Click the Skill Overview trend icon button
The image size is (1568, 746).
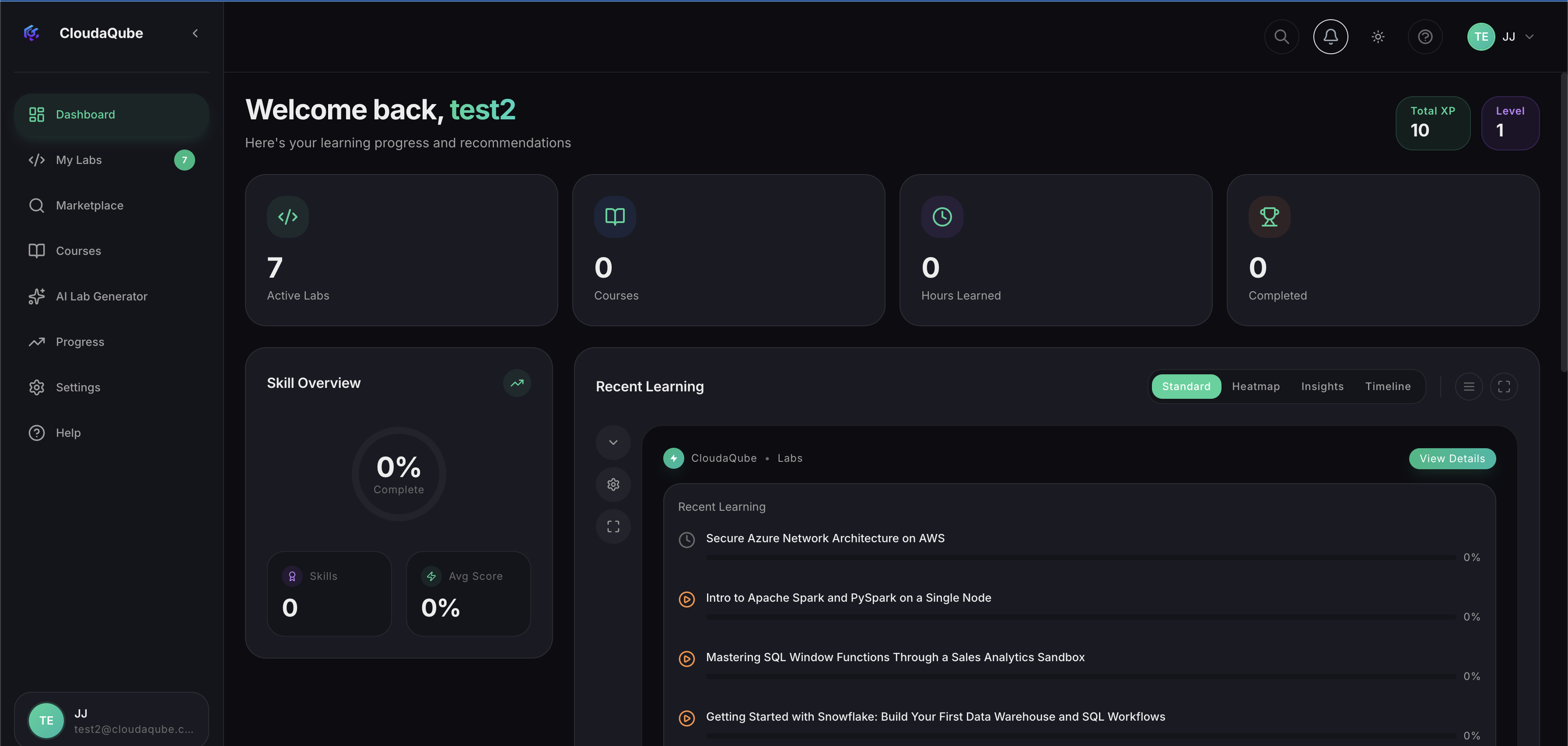pyautogui.click(x=517, y=383)
